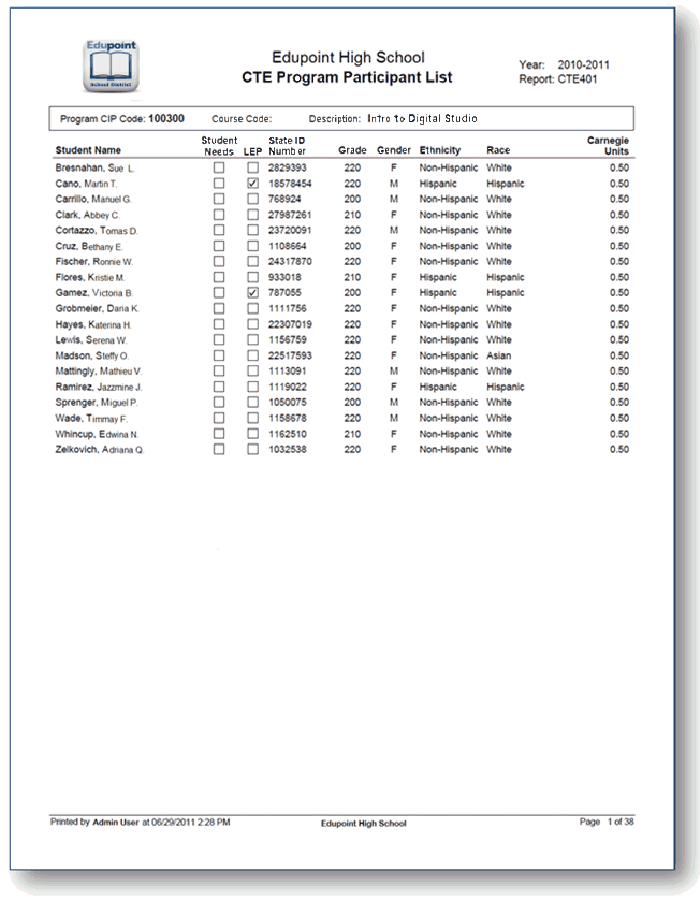
Task: Select student name Lewis, Serena W.
Action: [x=91, y=340]
